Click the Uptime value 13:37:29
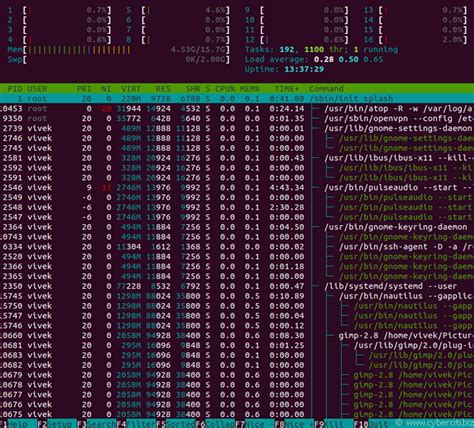The height and width of the screenshot is (428, 474). [x=304, y=69]
